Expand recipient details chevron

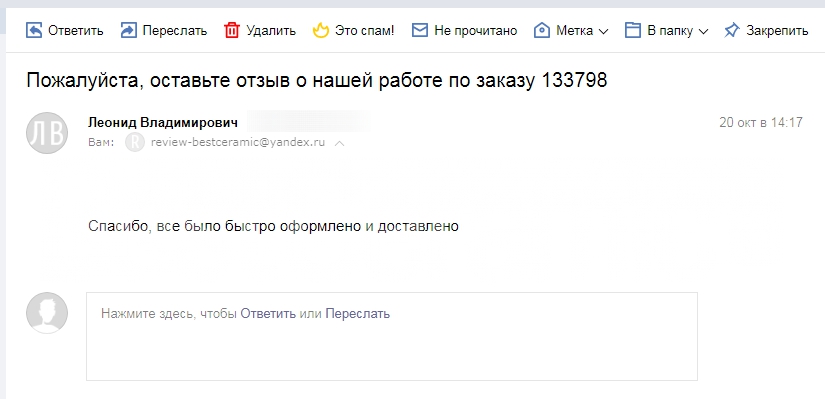[x=339, y=143]
